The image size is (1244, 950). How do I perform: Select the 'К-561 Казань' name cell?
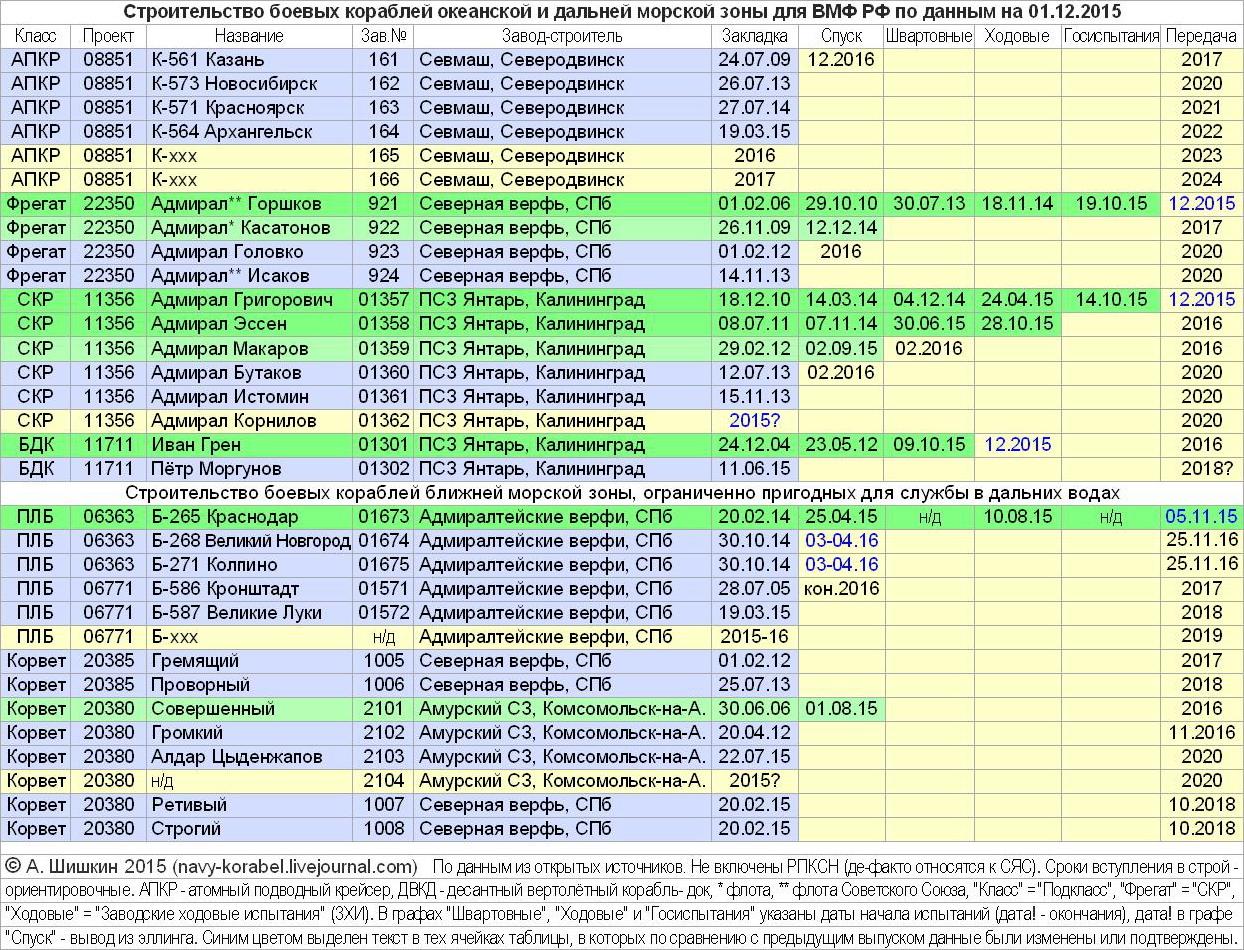click(x=208, y=60)
